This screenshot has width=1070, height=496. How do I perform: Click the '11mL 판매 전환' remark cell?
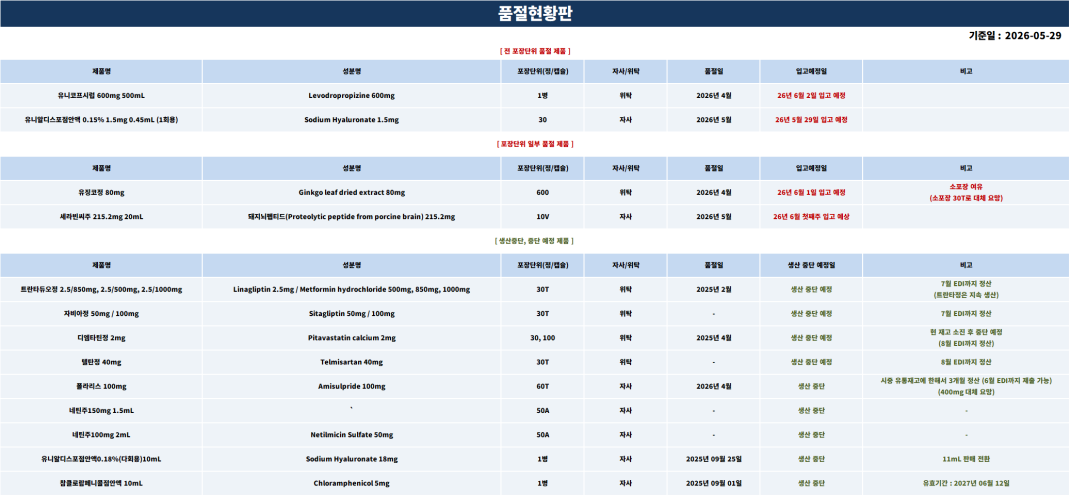966,459
